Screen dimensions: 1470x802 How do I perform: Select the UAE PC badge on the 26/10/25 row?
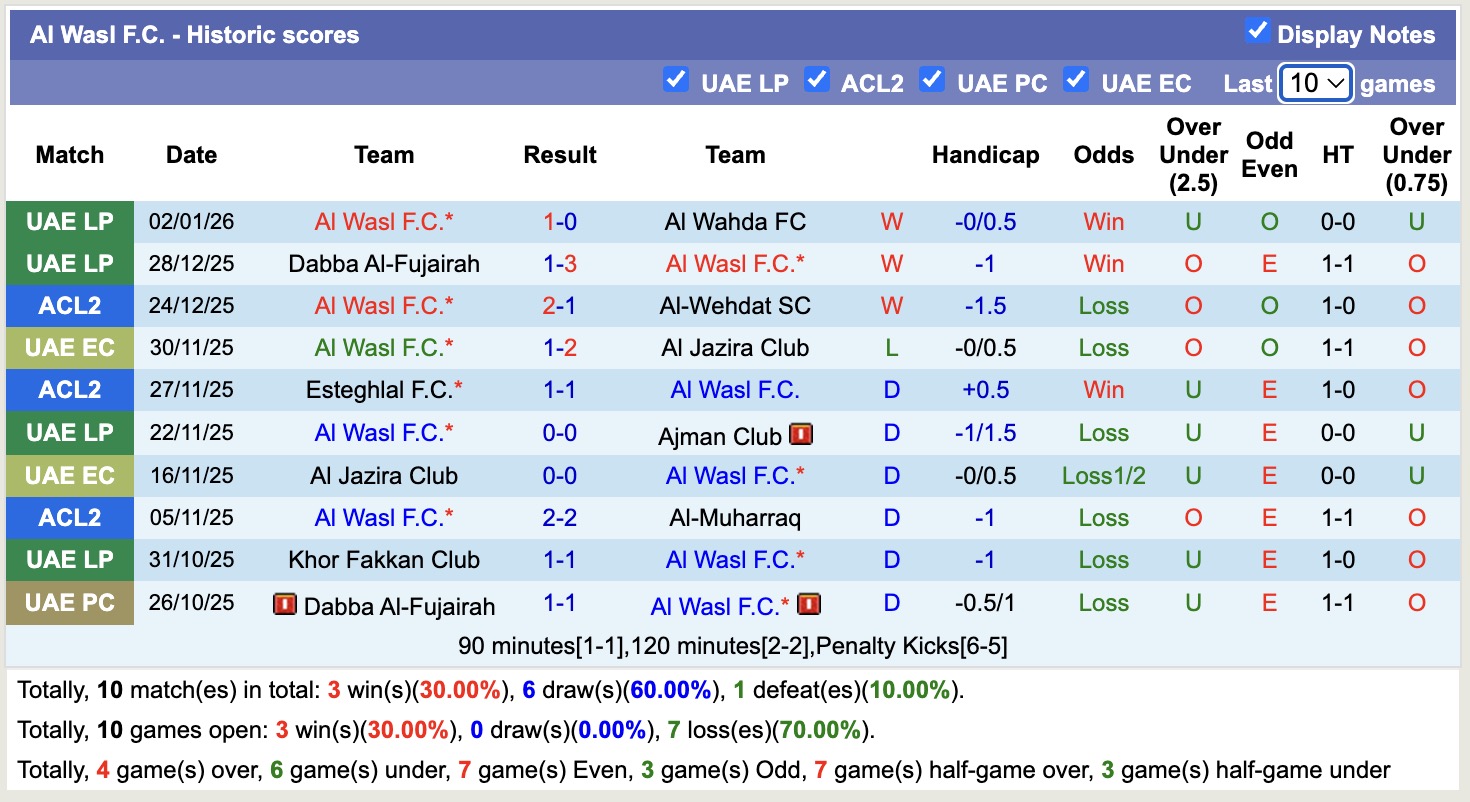tap(69, 603)
